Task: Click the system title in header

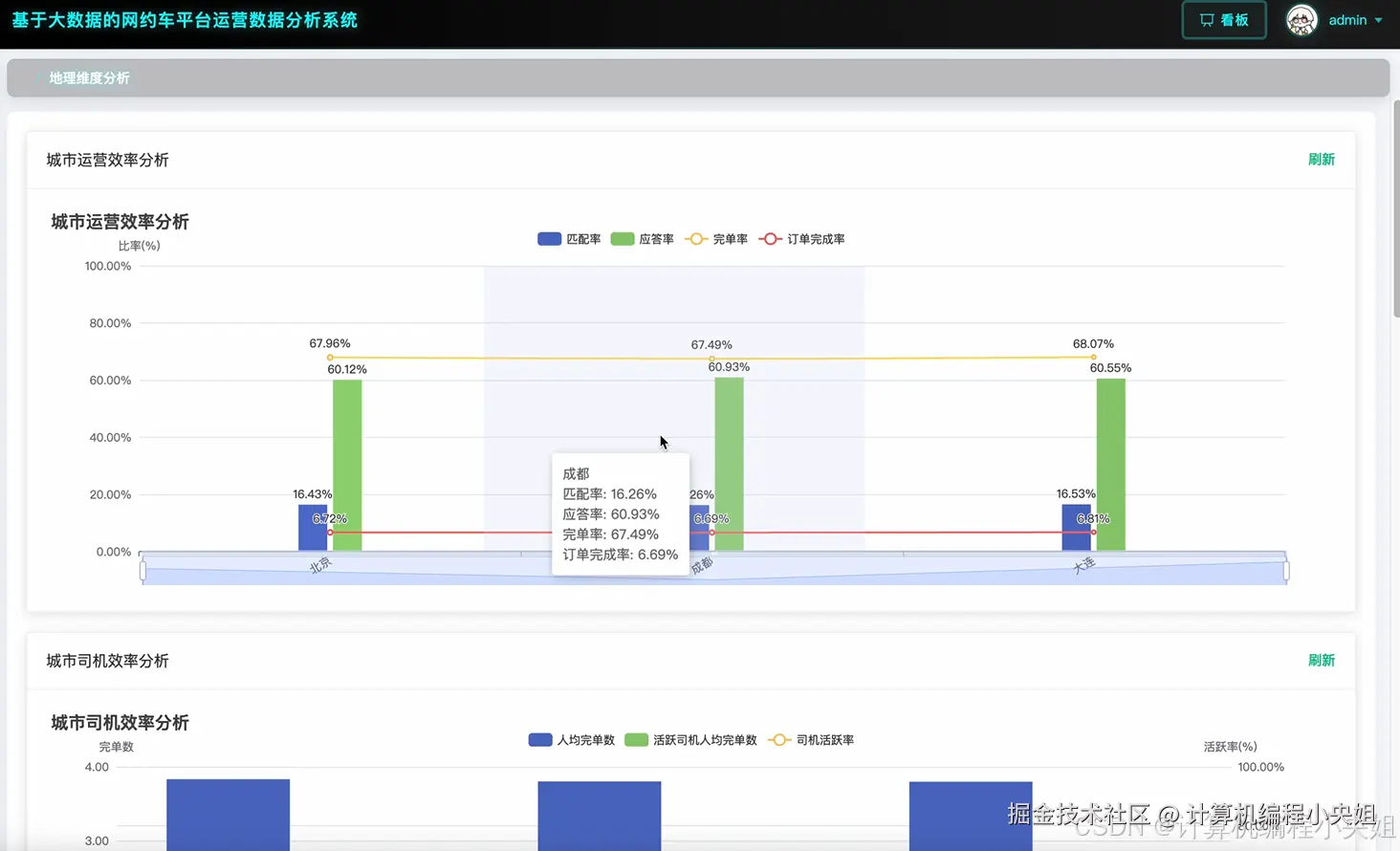Action: click(185, 20)
